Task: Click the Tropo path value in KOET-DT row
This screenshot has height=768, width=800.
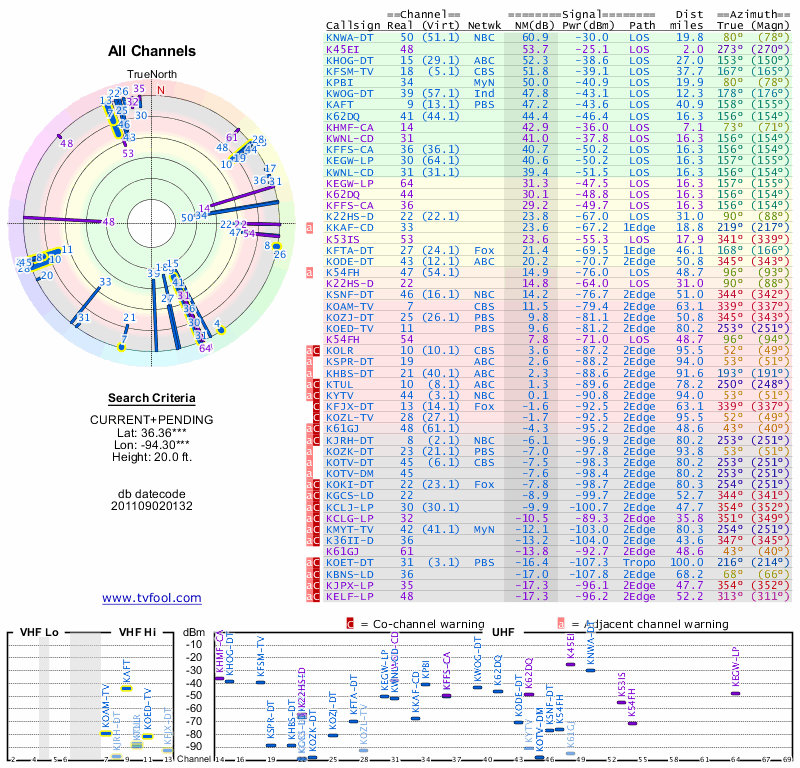Action: click(x=639, y=563)
